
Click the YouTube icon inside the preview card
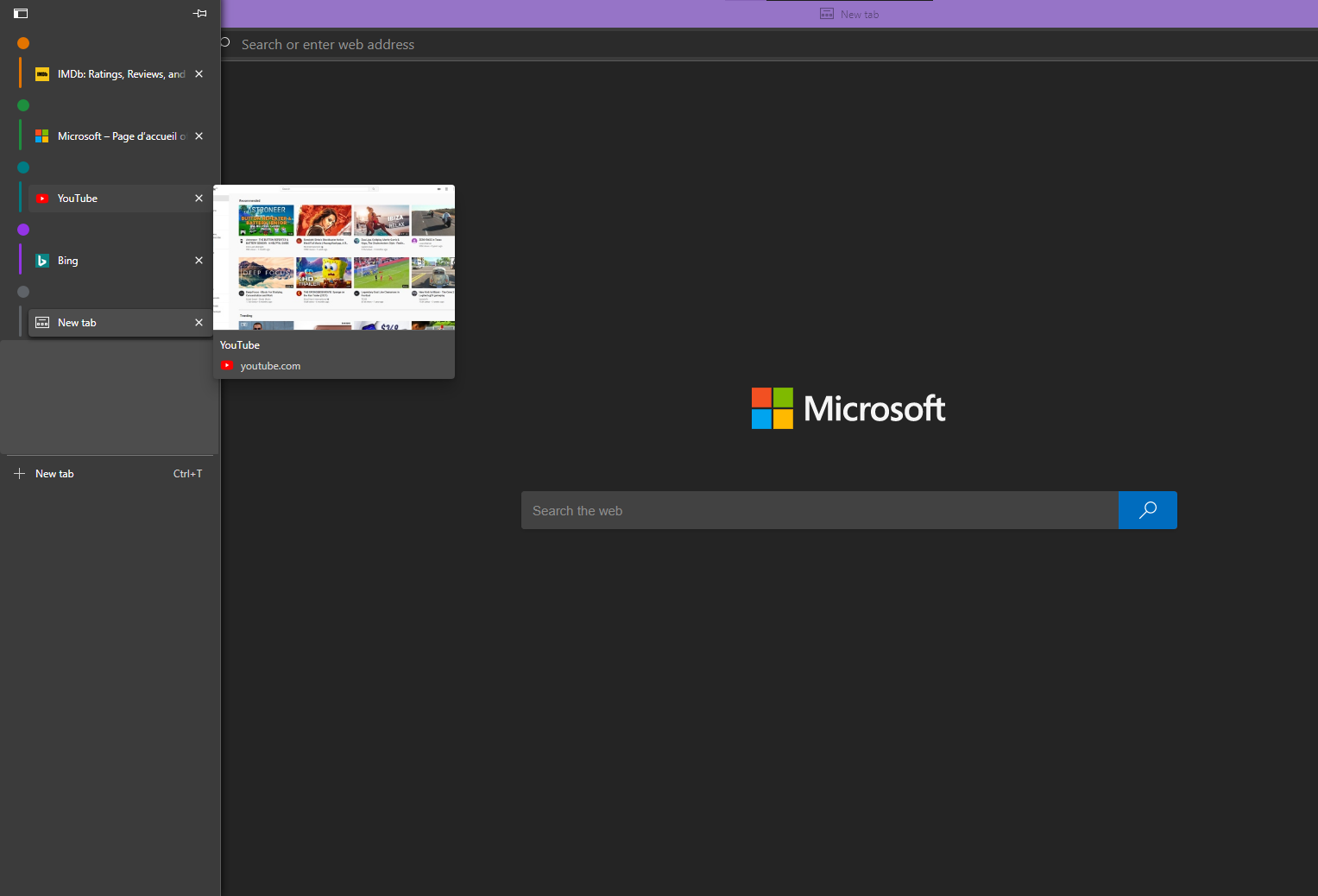click(227, 365)
